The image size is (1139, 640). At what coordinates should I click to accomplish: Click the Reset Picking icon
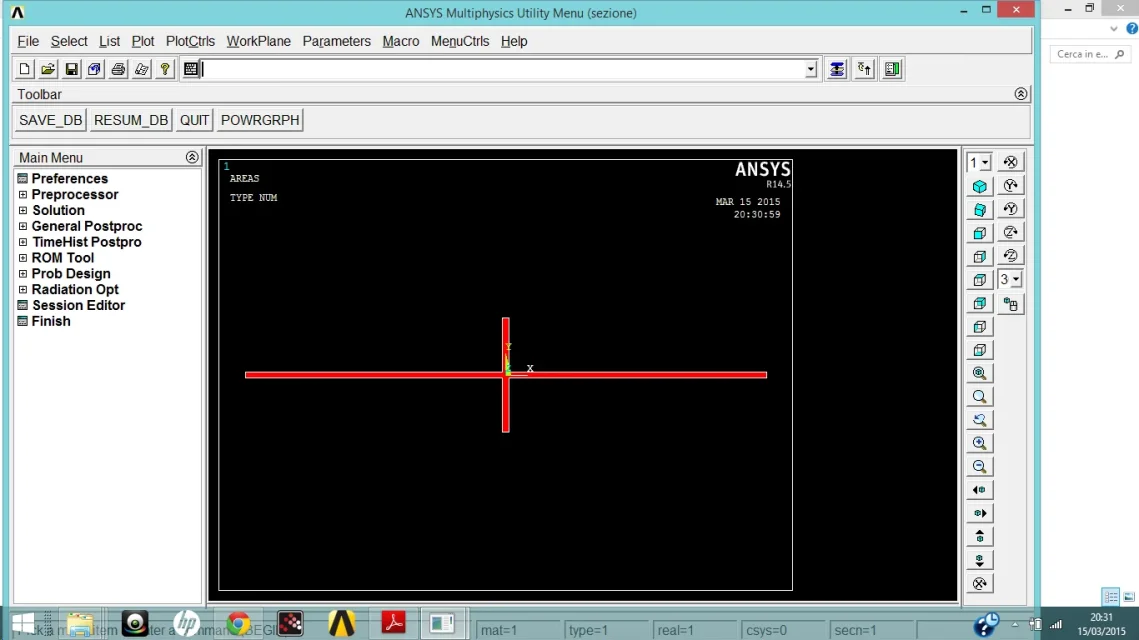[864, 69]
